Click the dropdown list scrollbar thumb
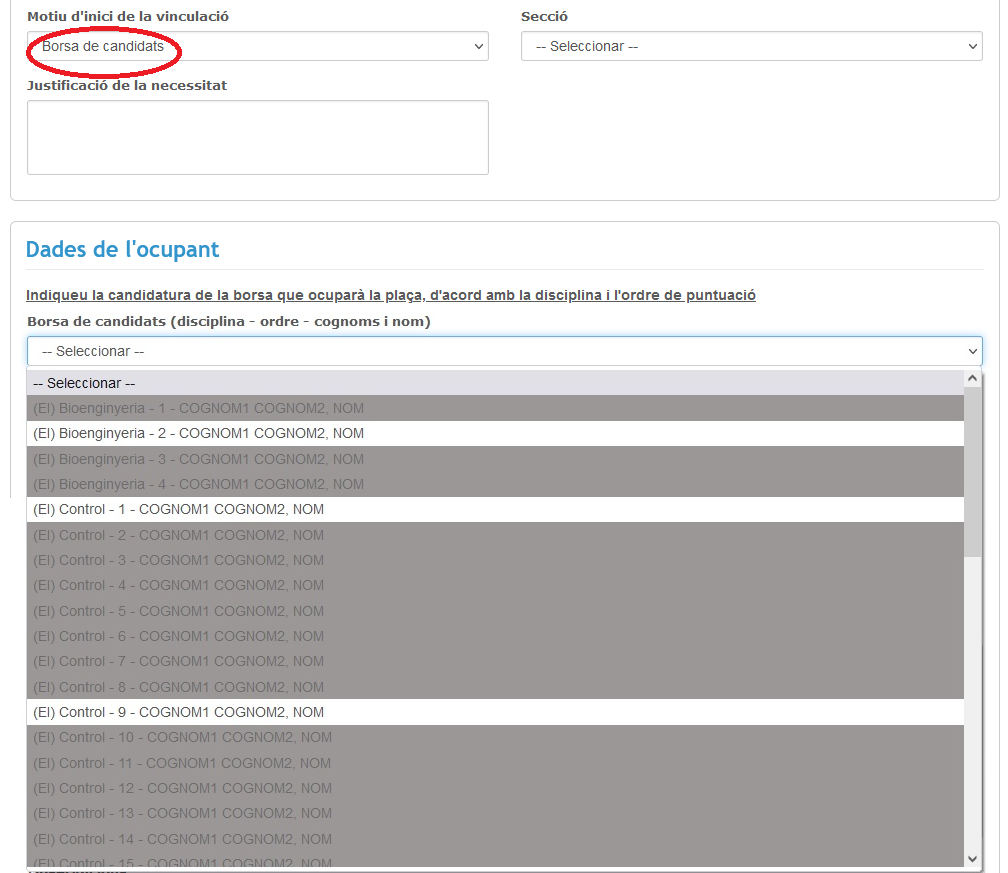Screen dimensions: 1008x873 click(x=972, y=470)
